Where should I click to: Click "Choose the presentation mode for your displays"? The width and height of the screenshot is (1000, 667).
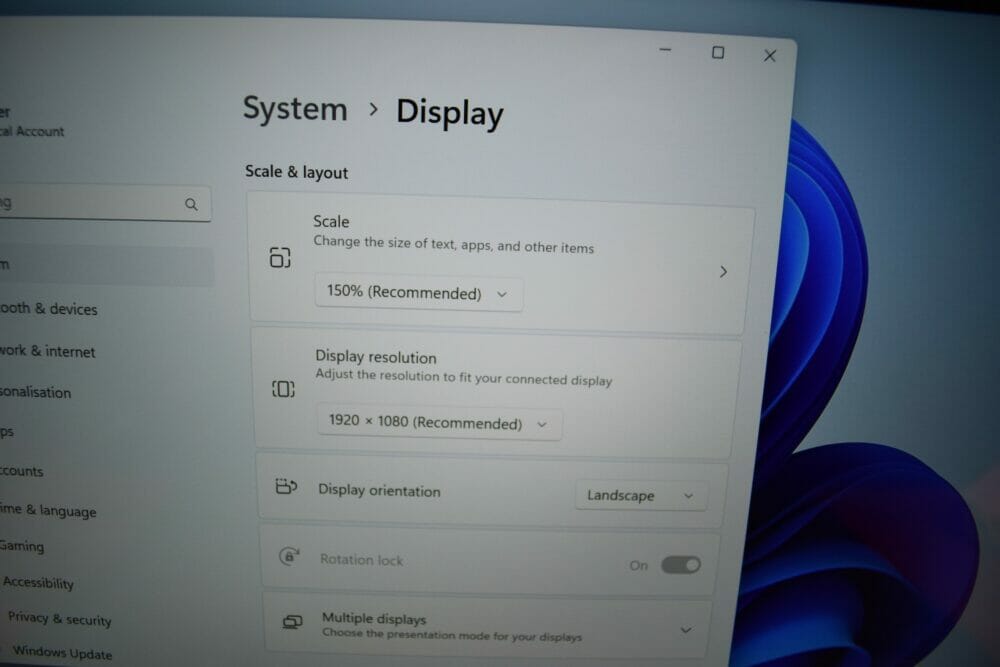pos(452,634)
